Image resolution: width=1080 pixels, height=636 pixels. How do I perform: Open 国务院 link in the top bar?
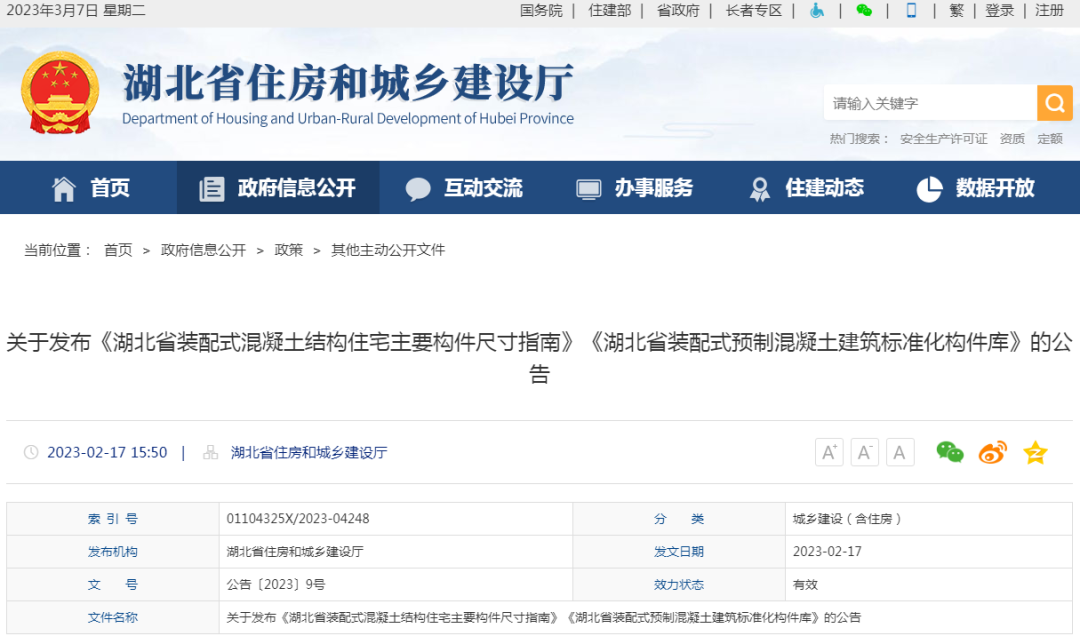tap(540, 10)
